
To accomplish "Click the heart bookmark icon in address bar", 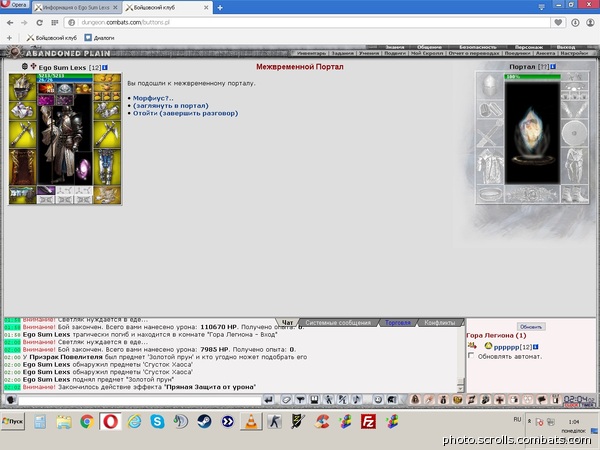I will (558, 23).
